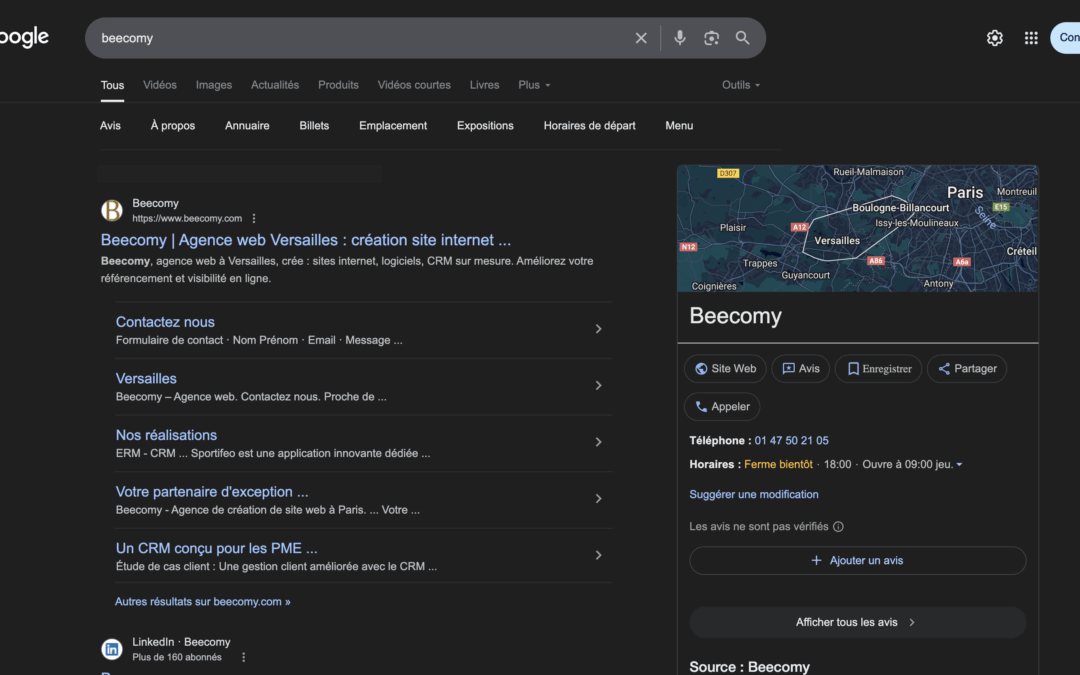Select the À propos filter chip
Screen dimensions: 1080x675
(x=173, y=125)
